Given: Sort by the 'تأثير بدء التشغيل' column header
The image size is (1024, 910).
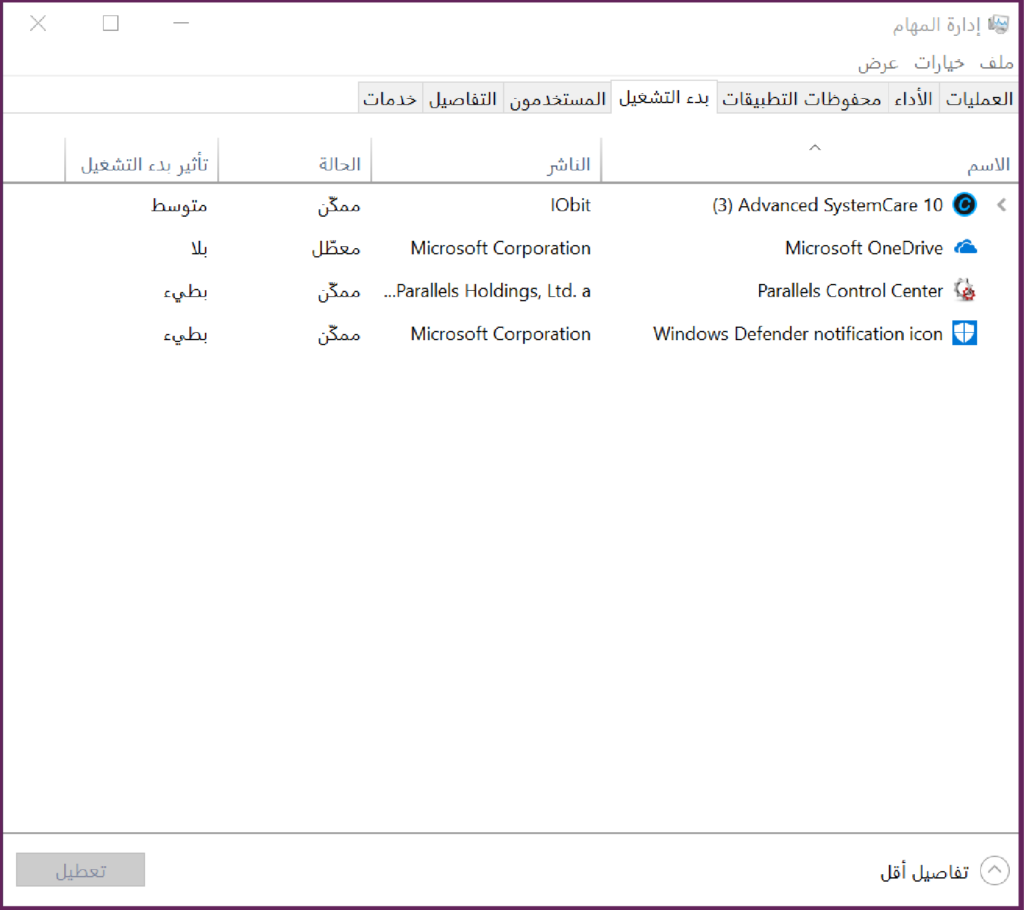Looking at the screenshot, I should click(x=142, y=161).
